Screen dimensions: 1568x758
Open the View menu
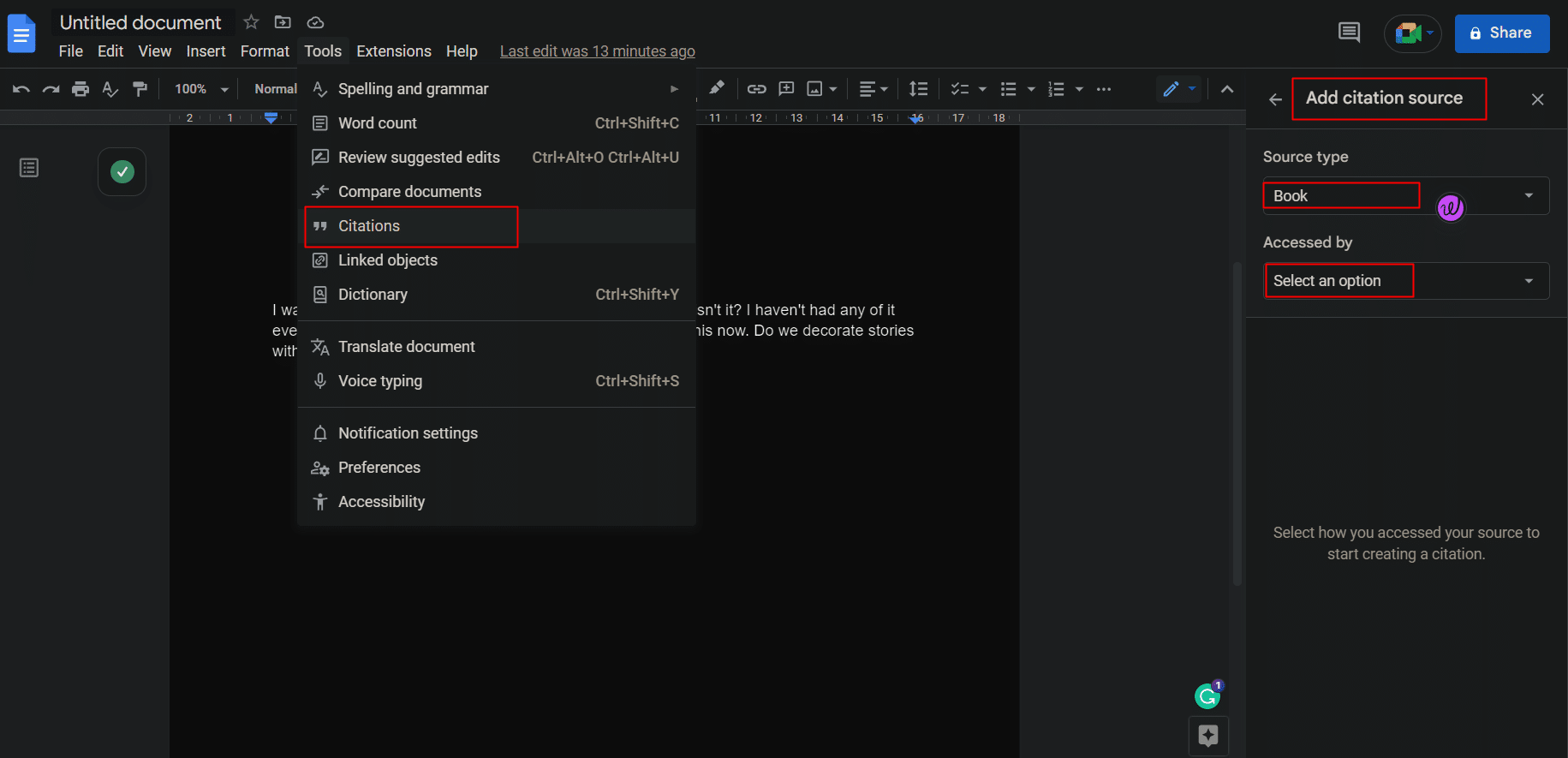tap(155, 51)
